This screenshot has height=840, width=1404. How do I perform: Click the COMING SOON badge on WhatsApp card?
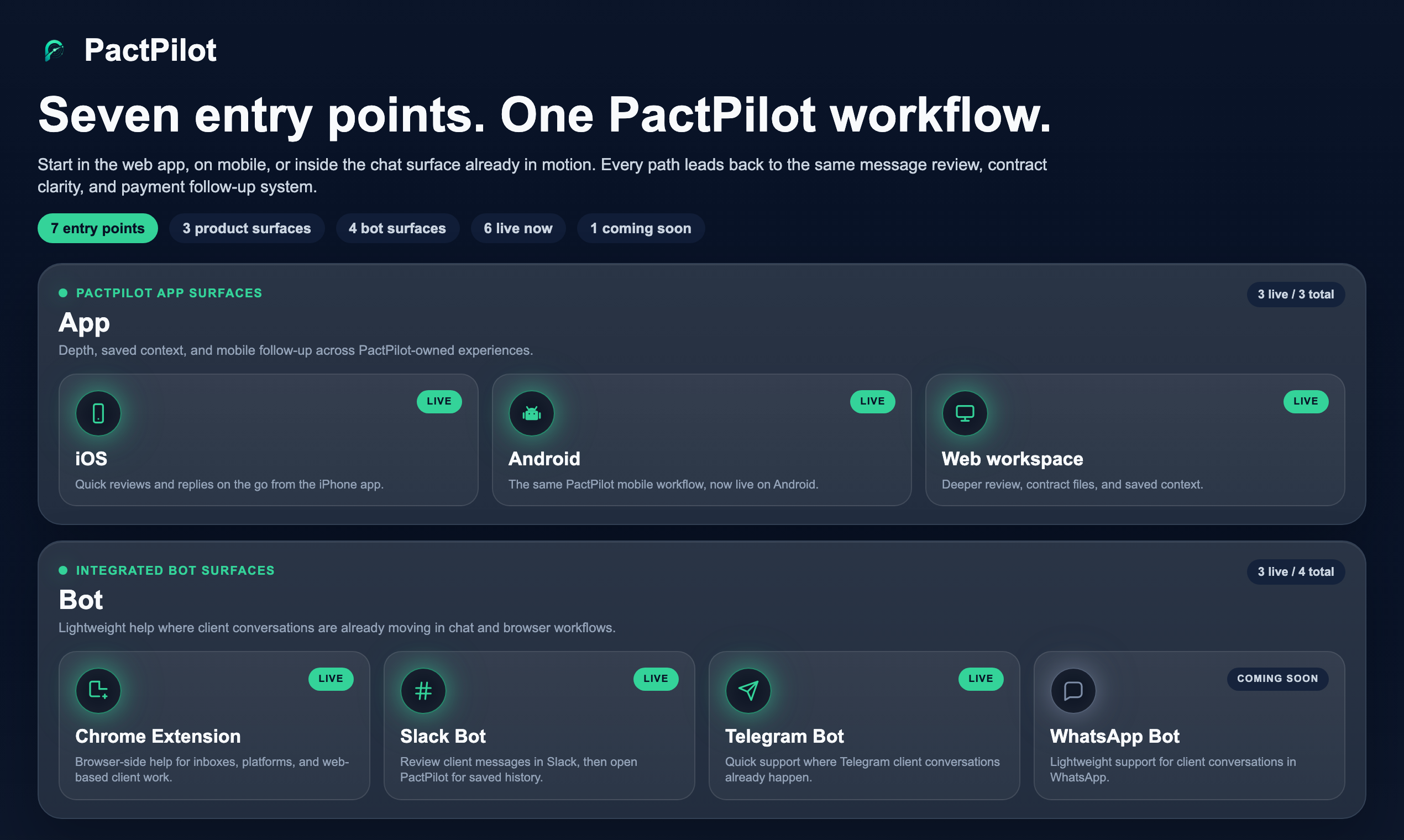(1277, 679)
